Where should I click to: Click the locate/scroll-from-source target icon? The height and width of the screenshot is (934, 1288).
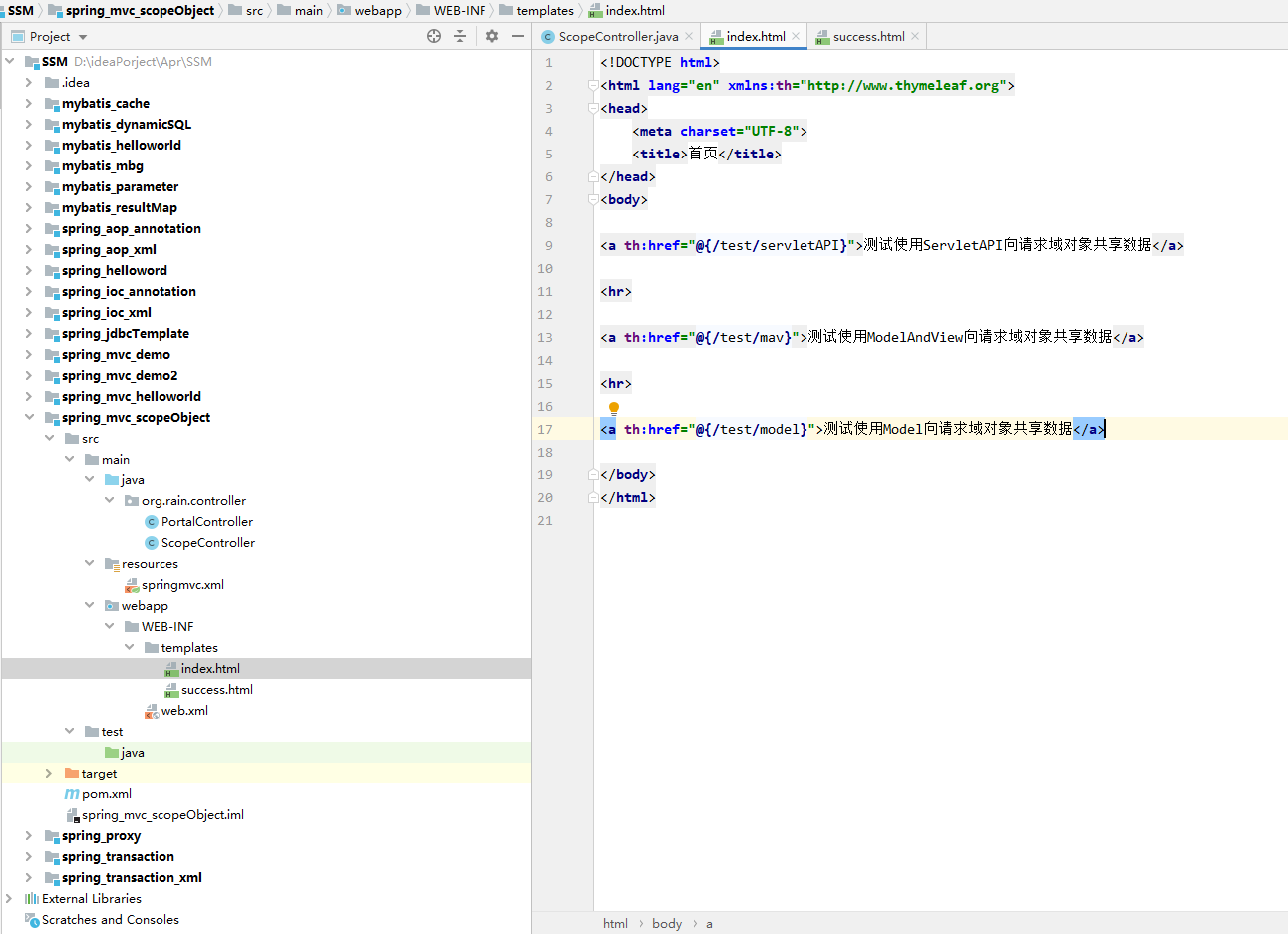tap(434, 36)
